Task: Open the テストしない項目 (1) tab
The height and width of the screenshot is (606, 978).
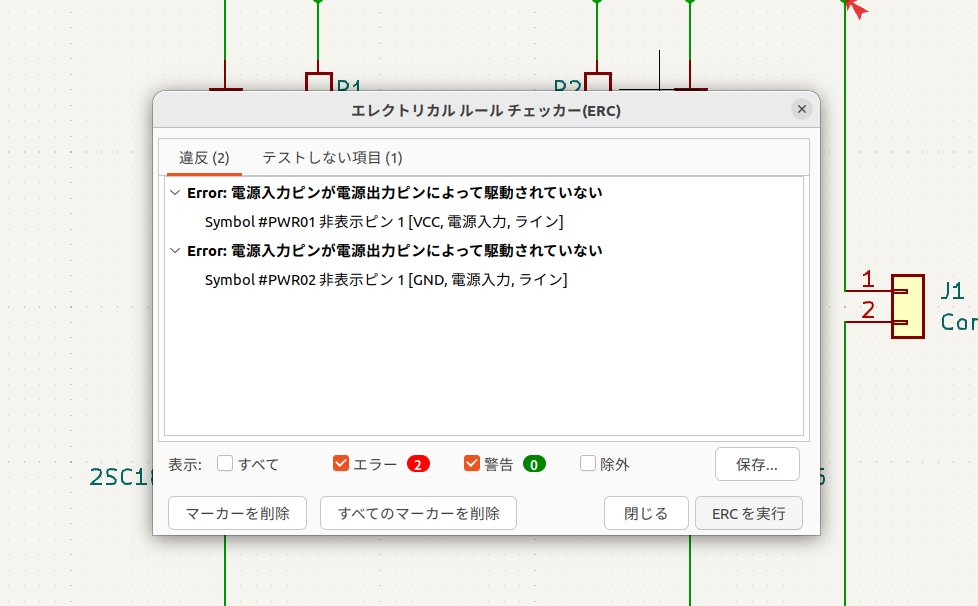Action: coord(332,158)
